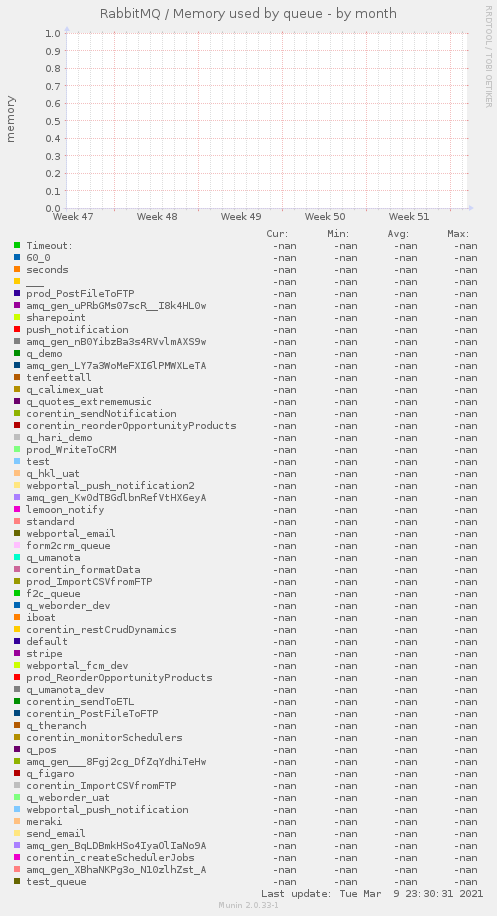The image size is (497, 916).
Task: Click the Max: column header
Action: point(458,234)
